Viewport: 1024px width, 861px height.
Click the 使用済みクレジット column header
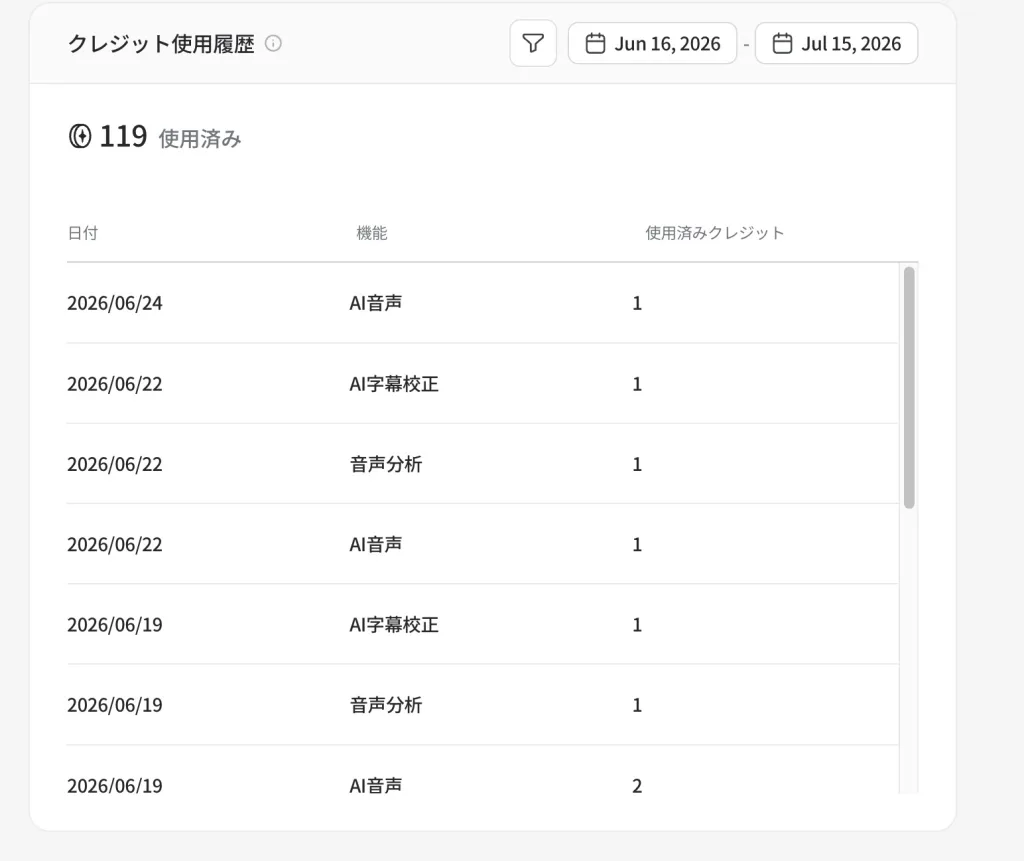714,233
